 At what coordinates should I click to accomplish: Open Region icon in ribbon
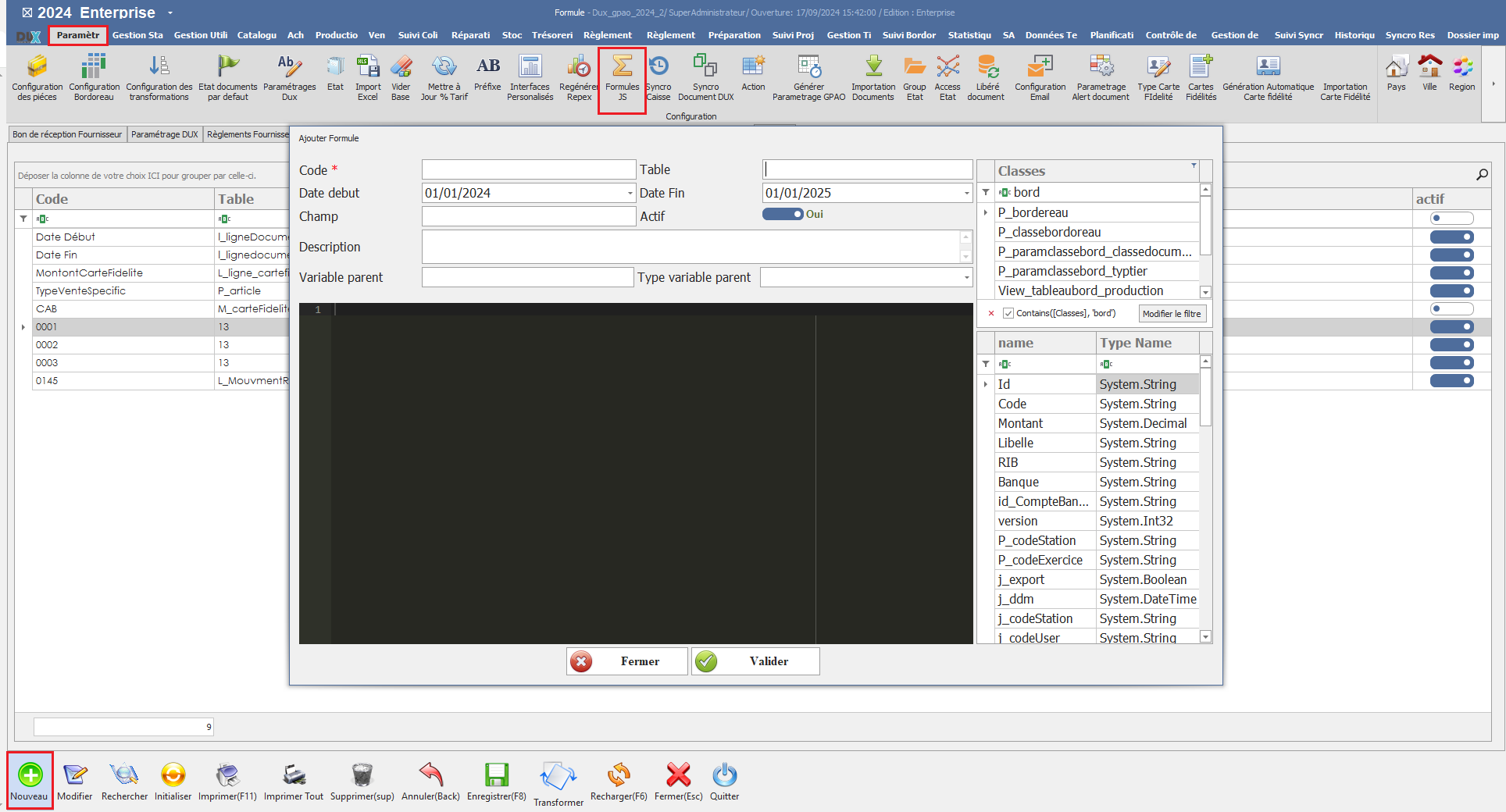point(1461,74)
